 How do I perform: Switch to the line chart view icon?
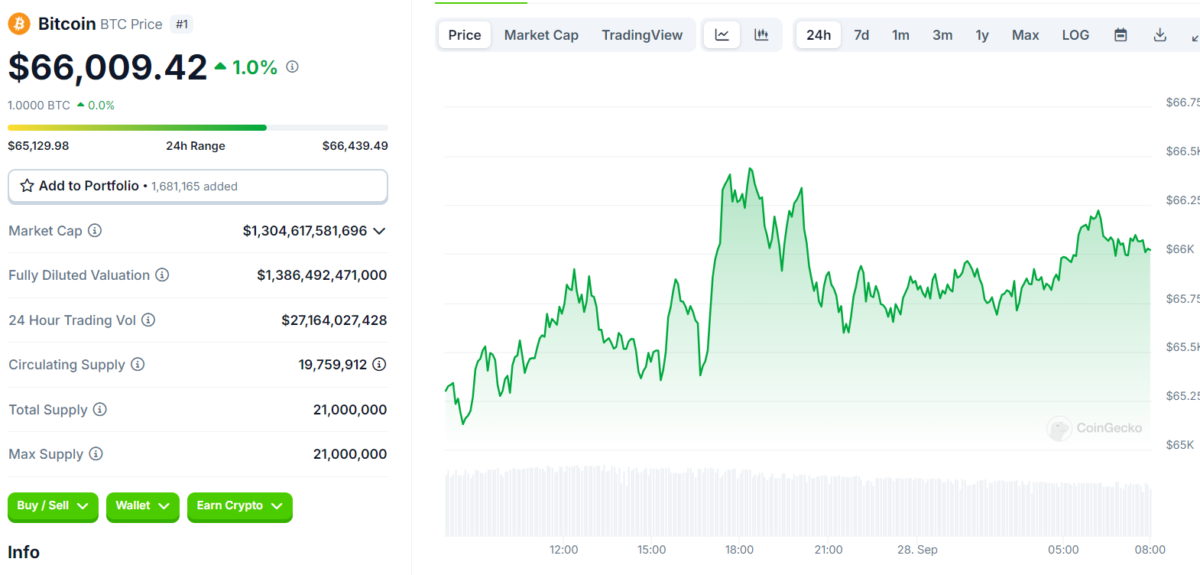point(722,35)
